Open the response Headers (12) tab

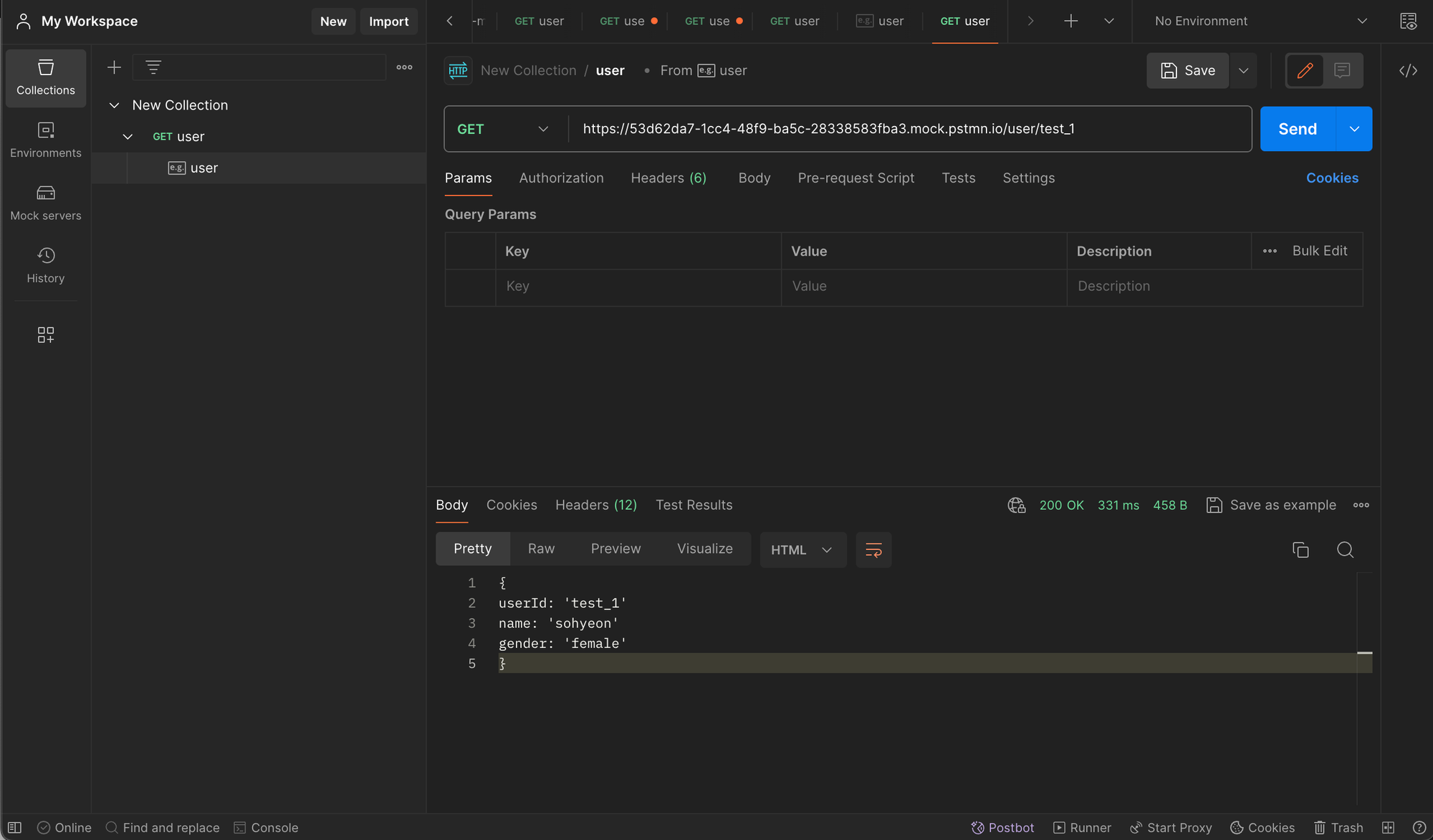[595, 505]
